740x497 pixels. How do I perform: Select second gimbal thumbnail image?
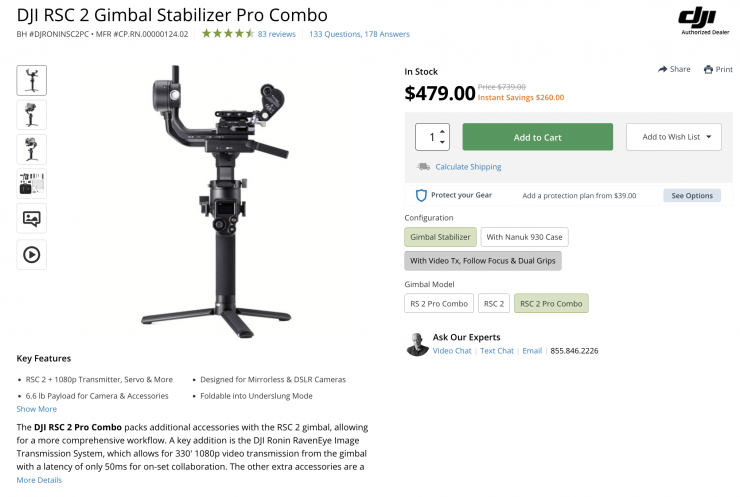[x=31, y=114]
